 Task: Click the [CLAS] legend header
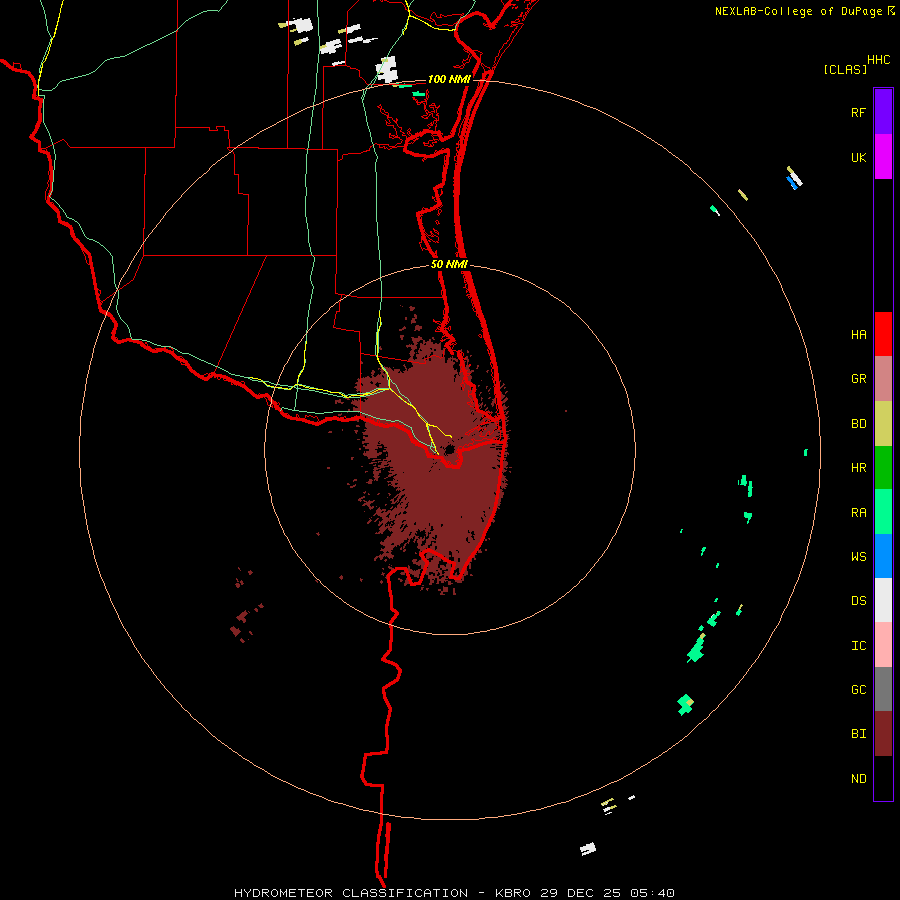pyautogui.click(x=845, y=69)
